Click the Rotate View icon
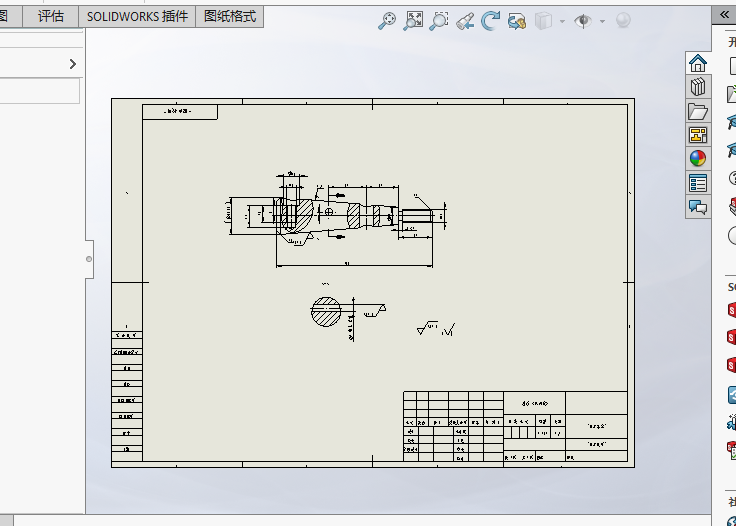Viewport: 736px width, 526px height. pyautogui.click(x=491, y=21)
